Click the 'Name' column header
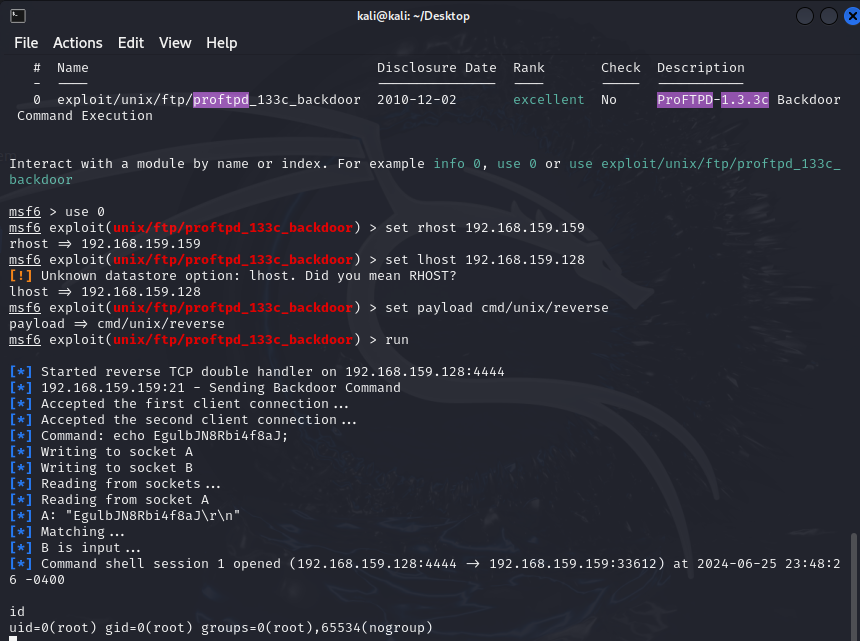The width and height of the screenshot is (860, 641). pos(72,67)
